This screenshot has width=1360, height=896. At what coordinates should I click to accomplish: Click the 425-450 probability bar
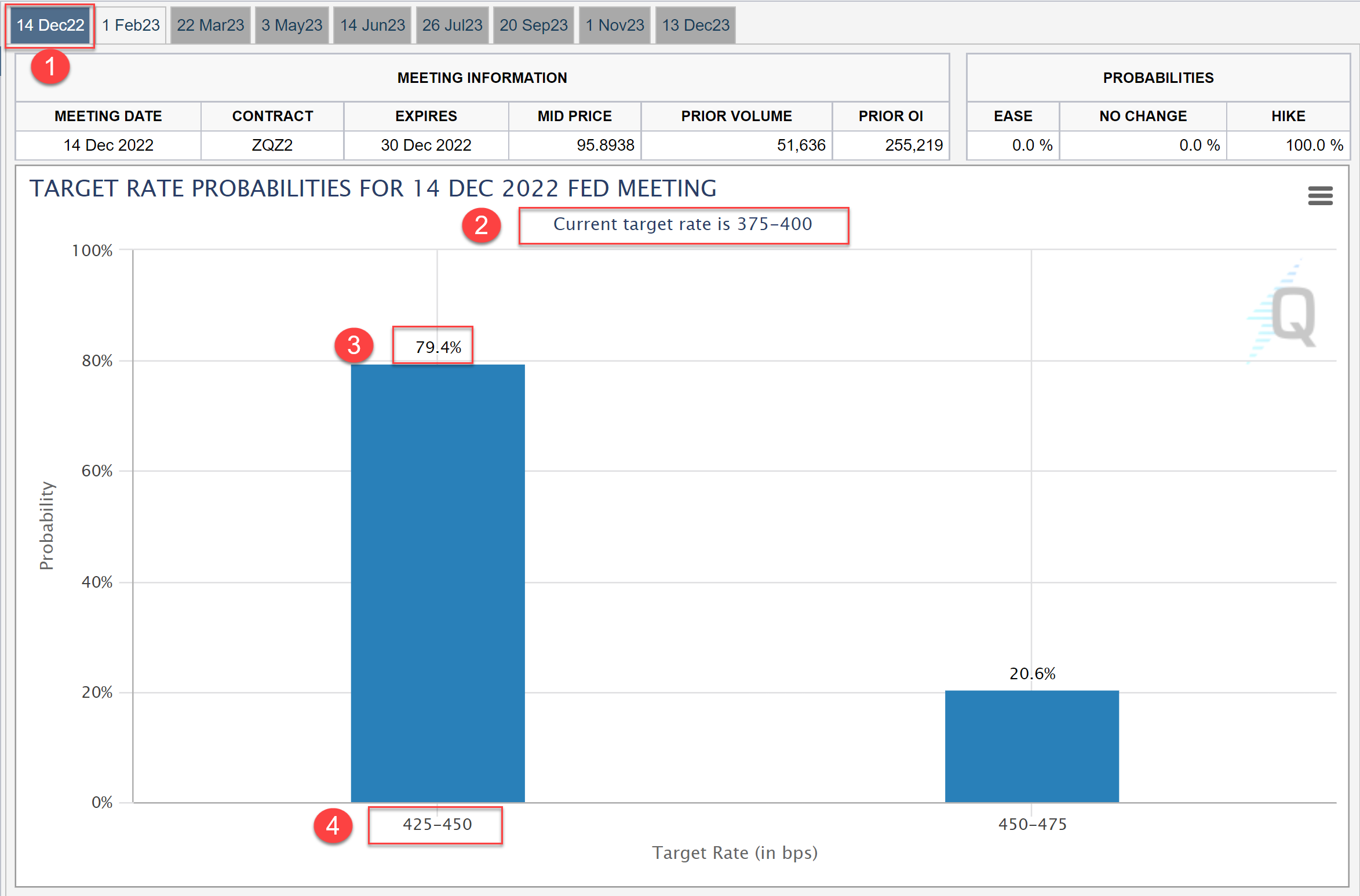(437, 582)
